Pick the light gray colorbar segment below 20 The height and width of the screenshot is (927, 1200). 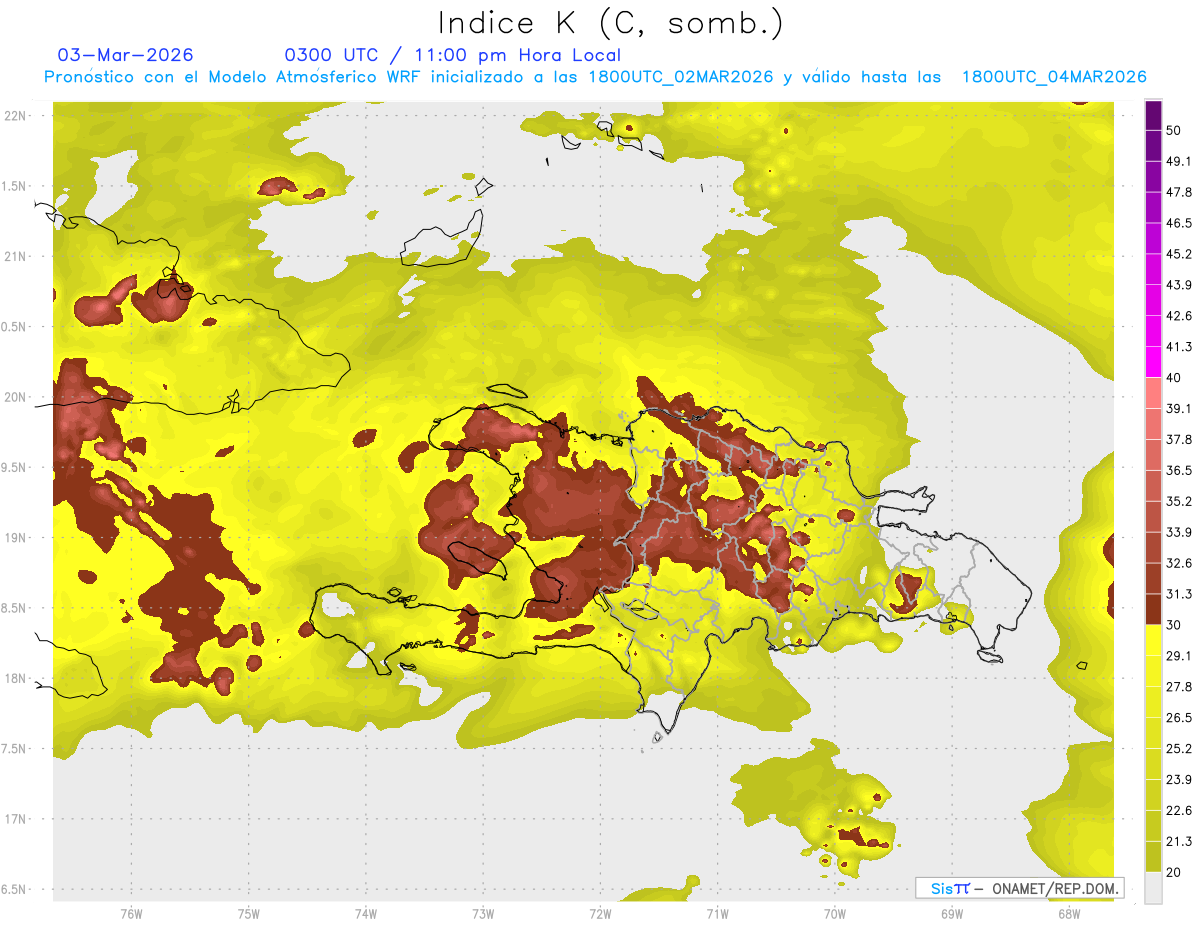pyautogui.click(x=1153, y=887)
